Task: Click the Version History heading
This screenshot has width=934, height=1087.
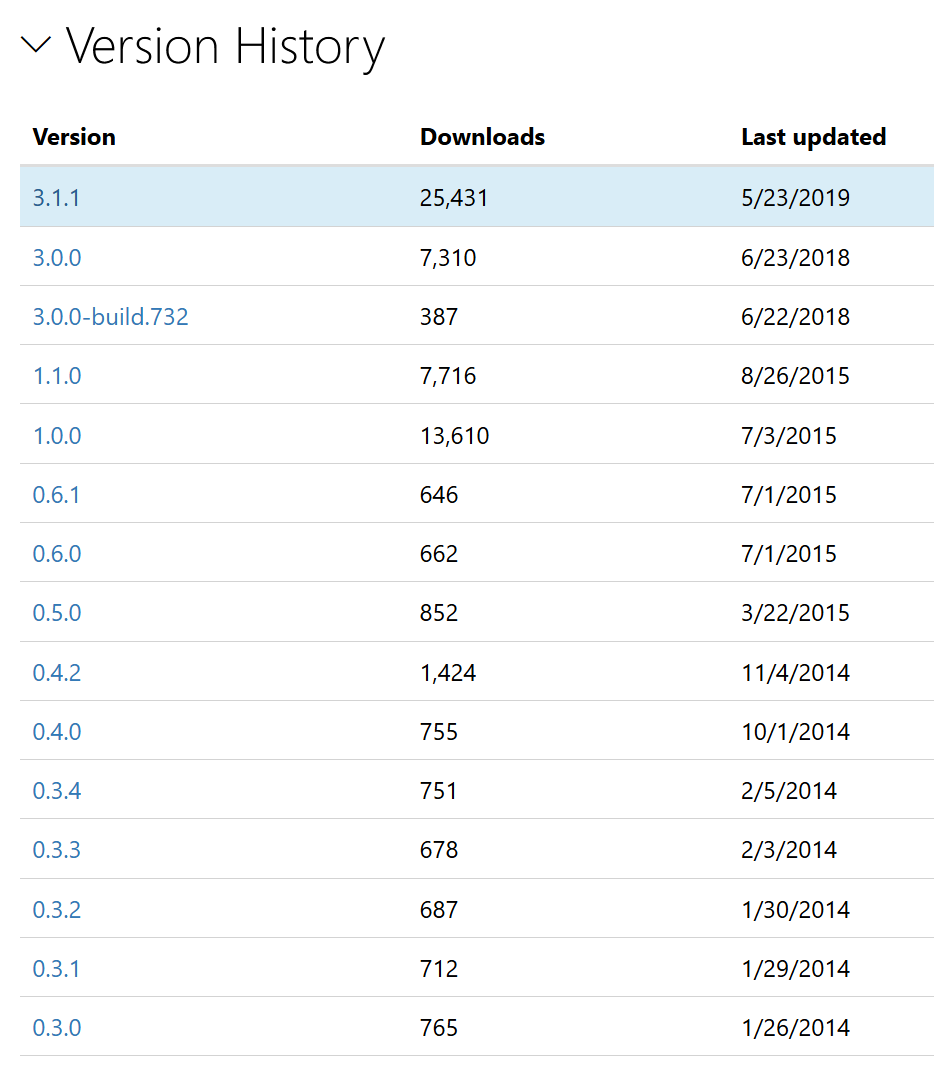Action: pyautogui.click(x=225, y=47)
